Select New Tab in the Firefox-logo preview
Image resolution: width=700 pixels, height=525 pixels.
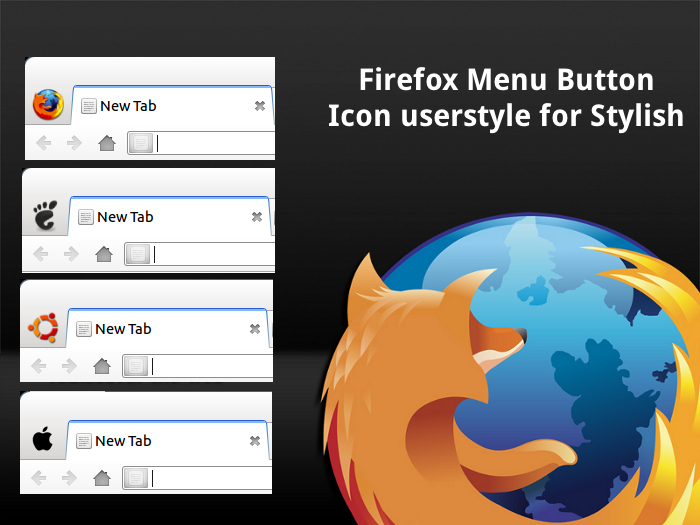click(x=172, y=106)
